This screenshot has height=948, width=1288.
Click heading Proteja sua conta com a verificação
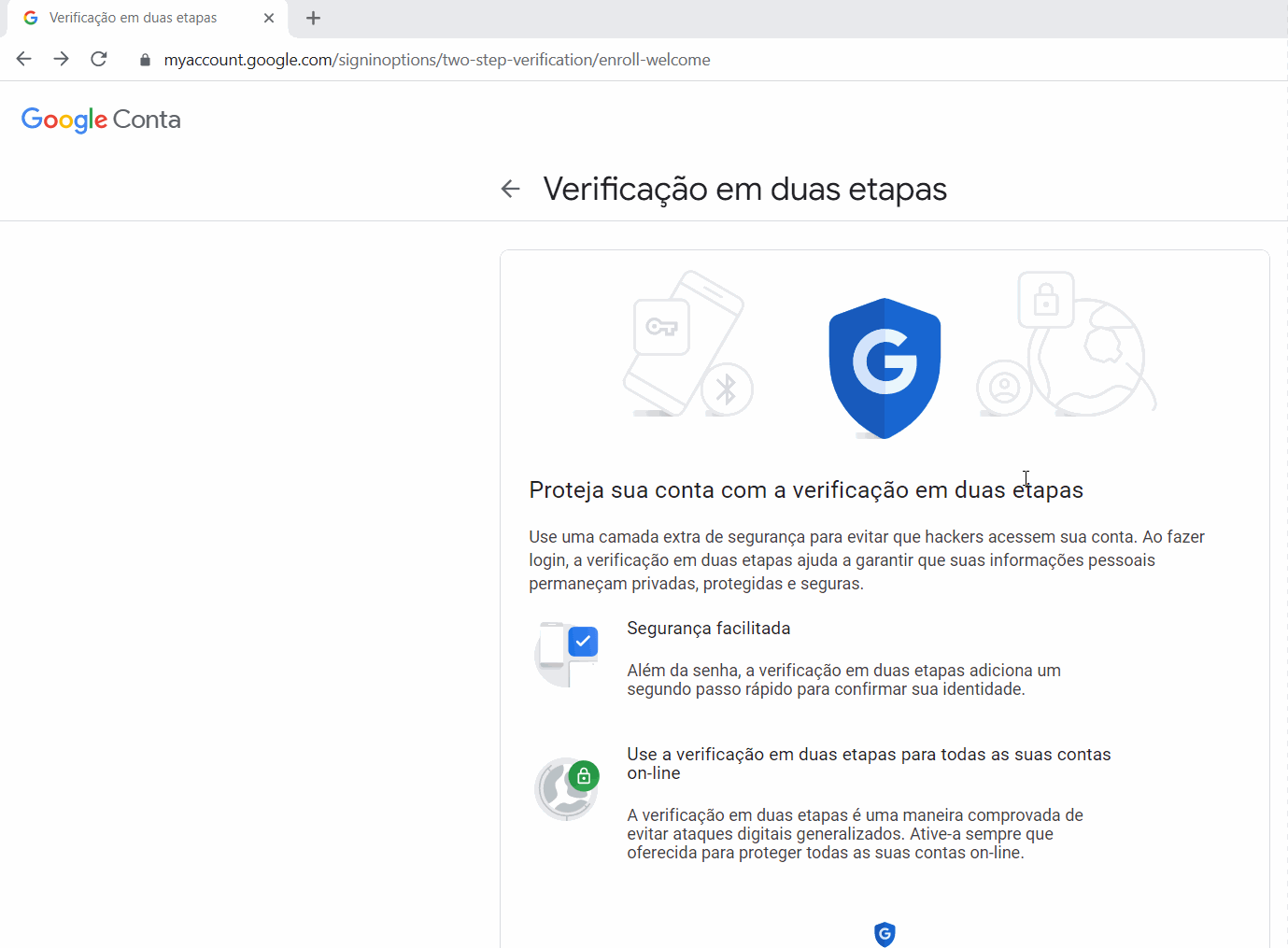coord(806,490)
